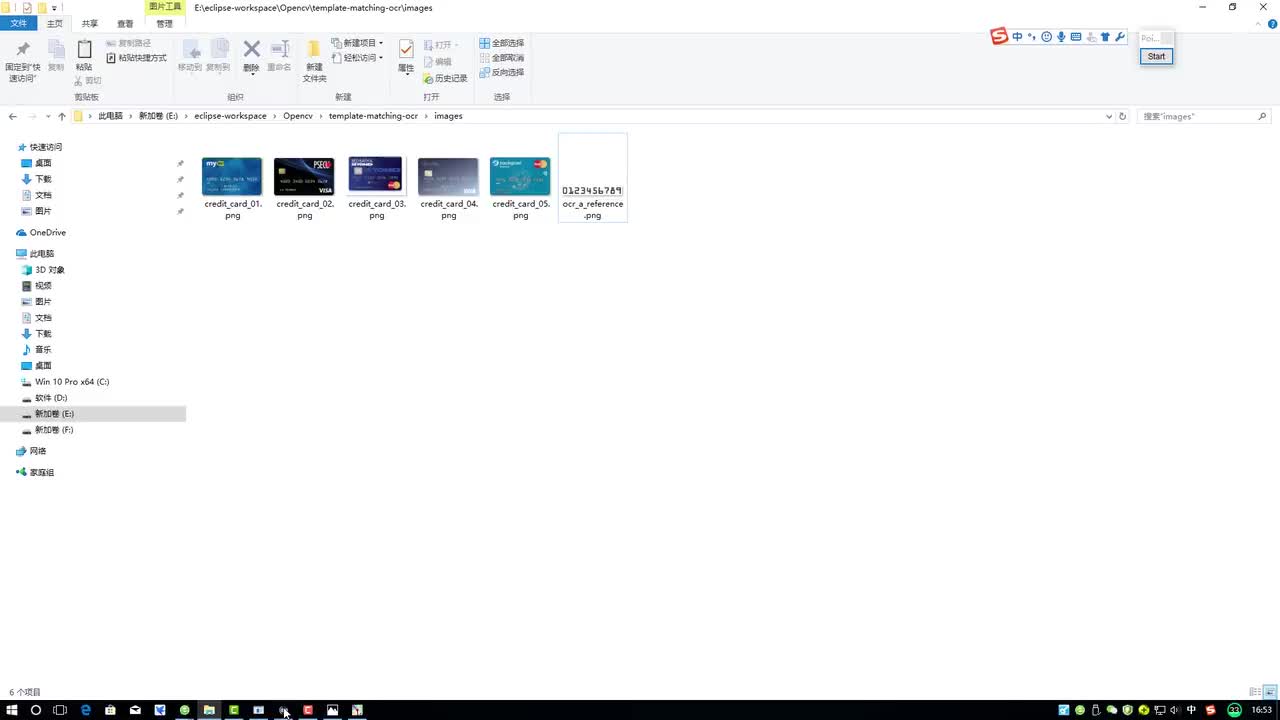This screenshot has width=1280, height=720.
Task: Click the 属性 properties checkmark icon
Action: point(406,49)
